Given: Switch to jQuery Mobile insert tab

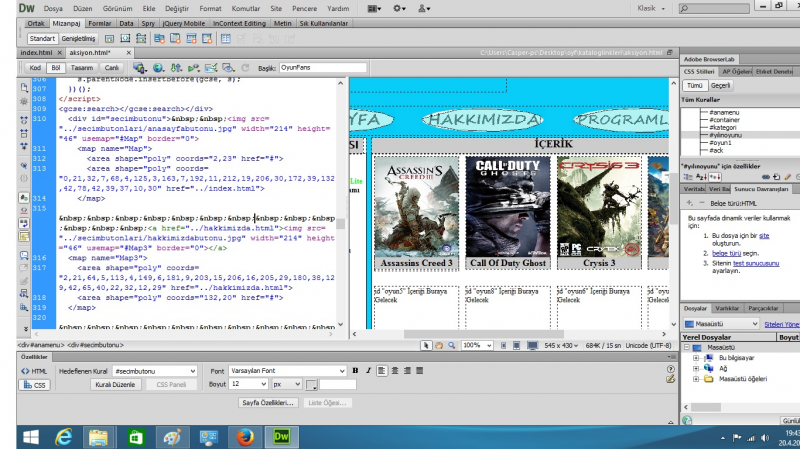Looking at the screenshot, I should tap(183, 23).
